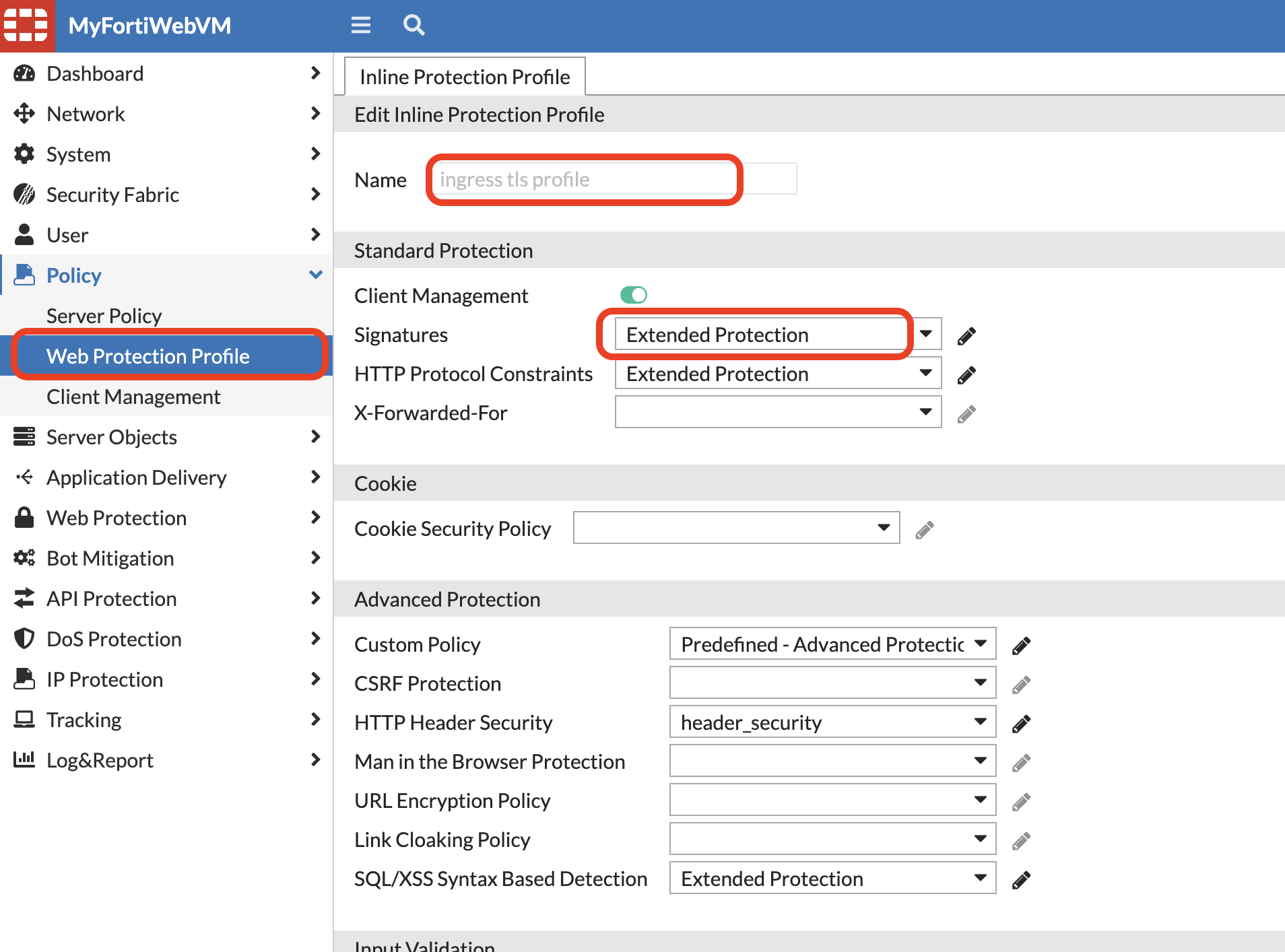Click the Server Objects stack icon

pyautogui.click(x=24, y=437)
